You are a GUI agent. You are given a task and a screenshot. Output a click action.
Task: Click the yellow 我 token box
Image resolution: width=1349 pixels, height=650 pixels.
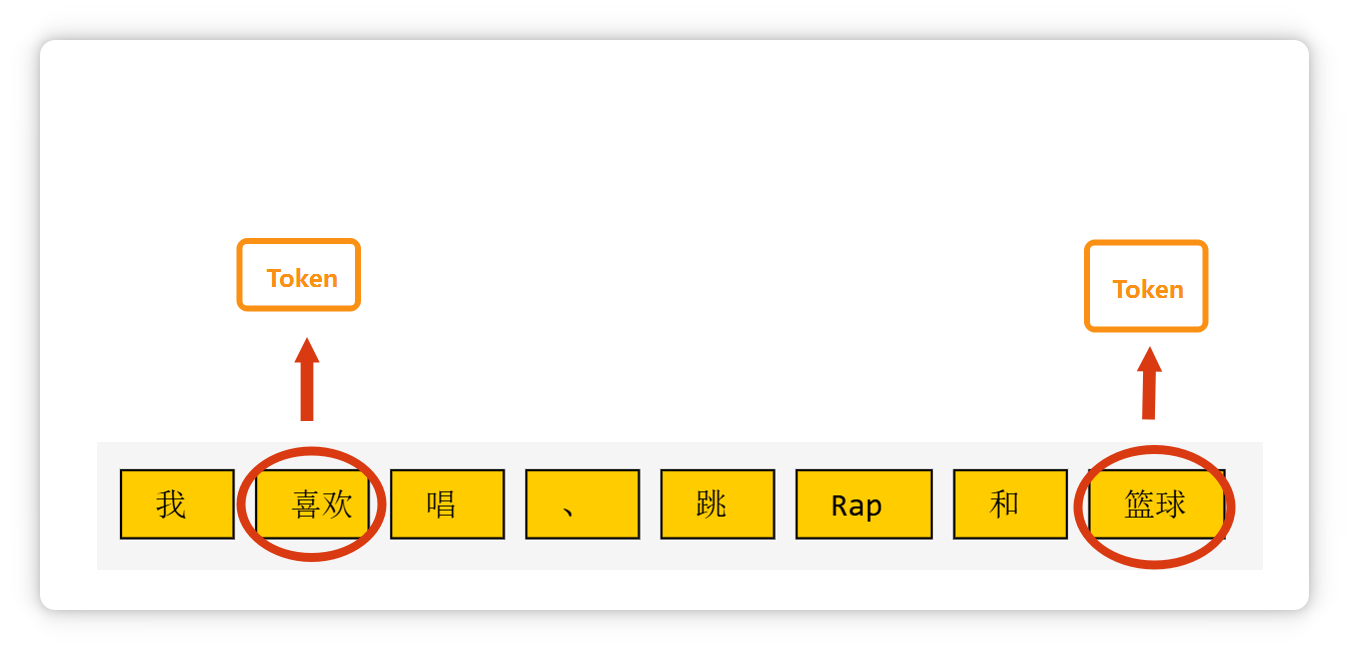(x=177, y=504)
